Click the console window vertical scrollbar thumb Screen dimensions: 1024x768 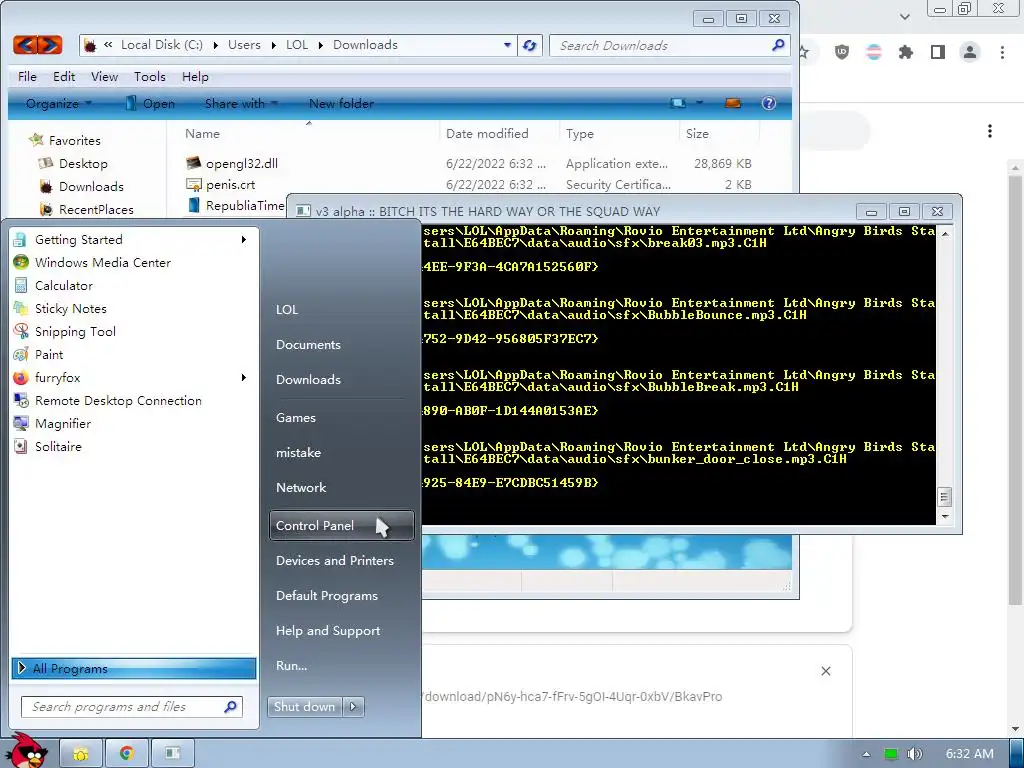944,497
